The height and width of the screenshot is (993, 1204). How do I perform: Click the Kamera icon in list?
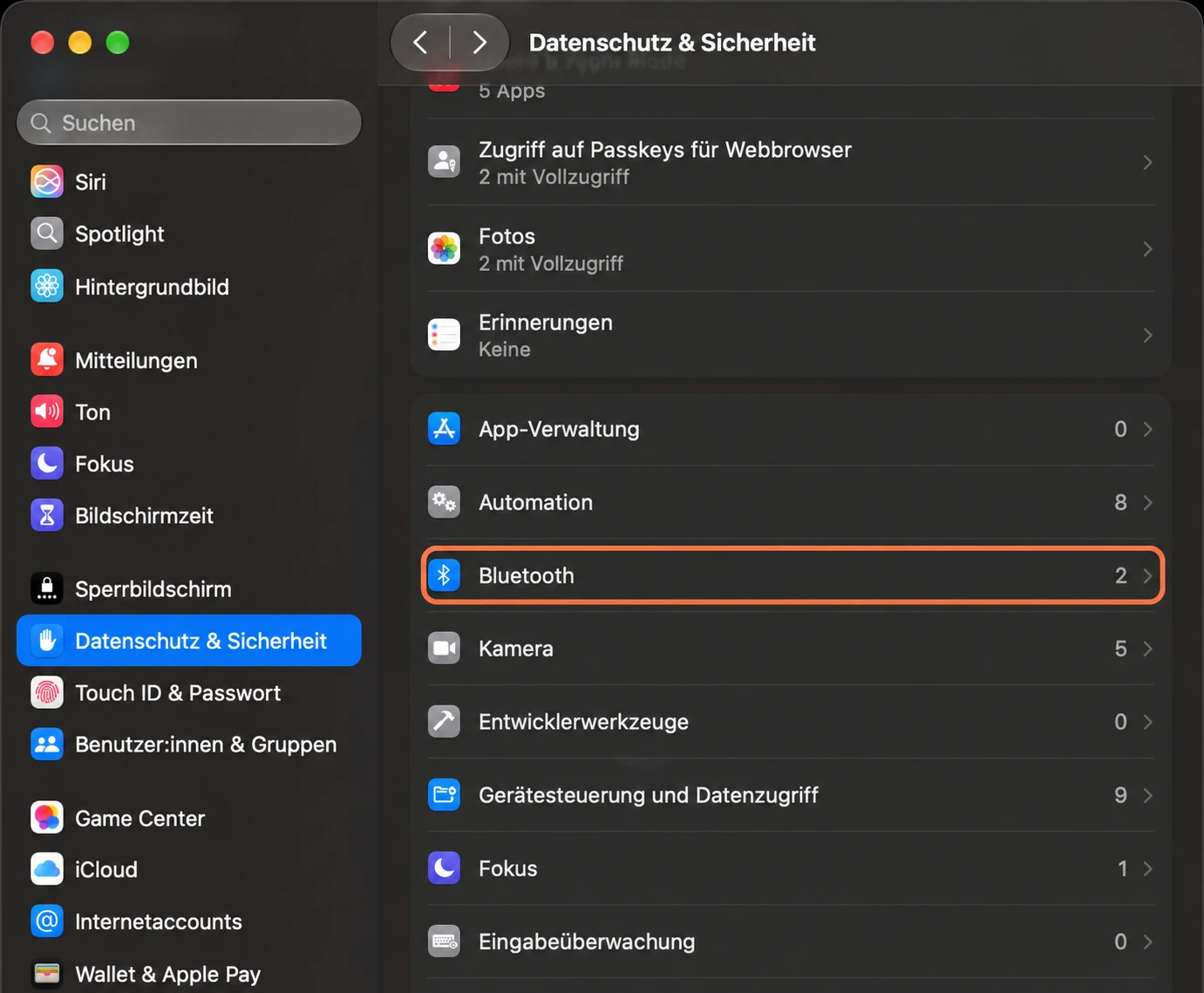444,649
